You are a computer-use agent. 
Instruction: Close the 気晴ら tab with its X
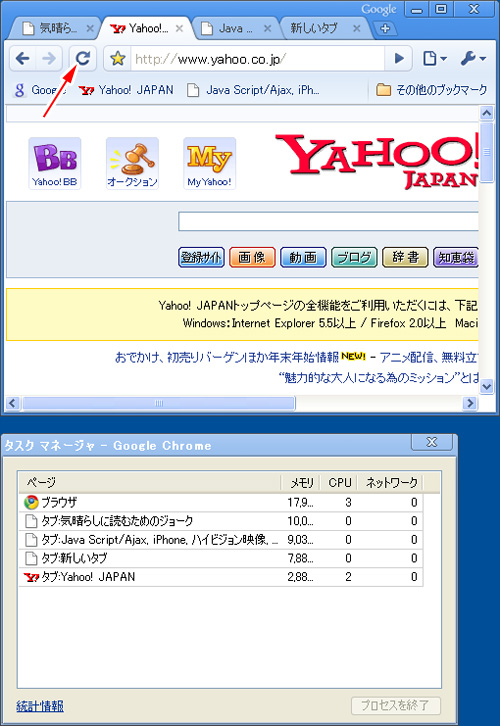tap(90, 29)
